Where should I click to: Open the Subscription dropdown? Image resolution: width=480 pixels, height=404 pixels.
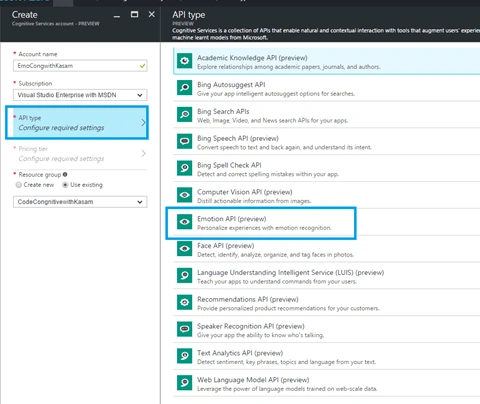(x=80, y=95)
